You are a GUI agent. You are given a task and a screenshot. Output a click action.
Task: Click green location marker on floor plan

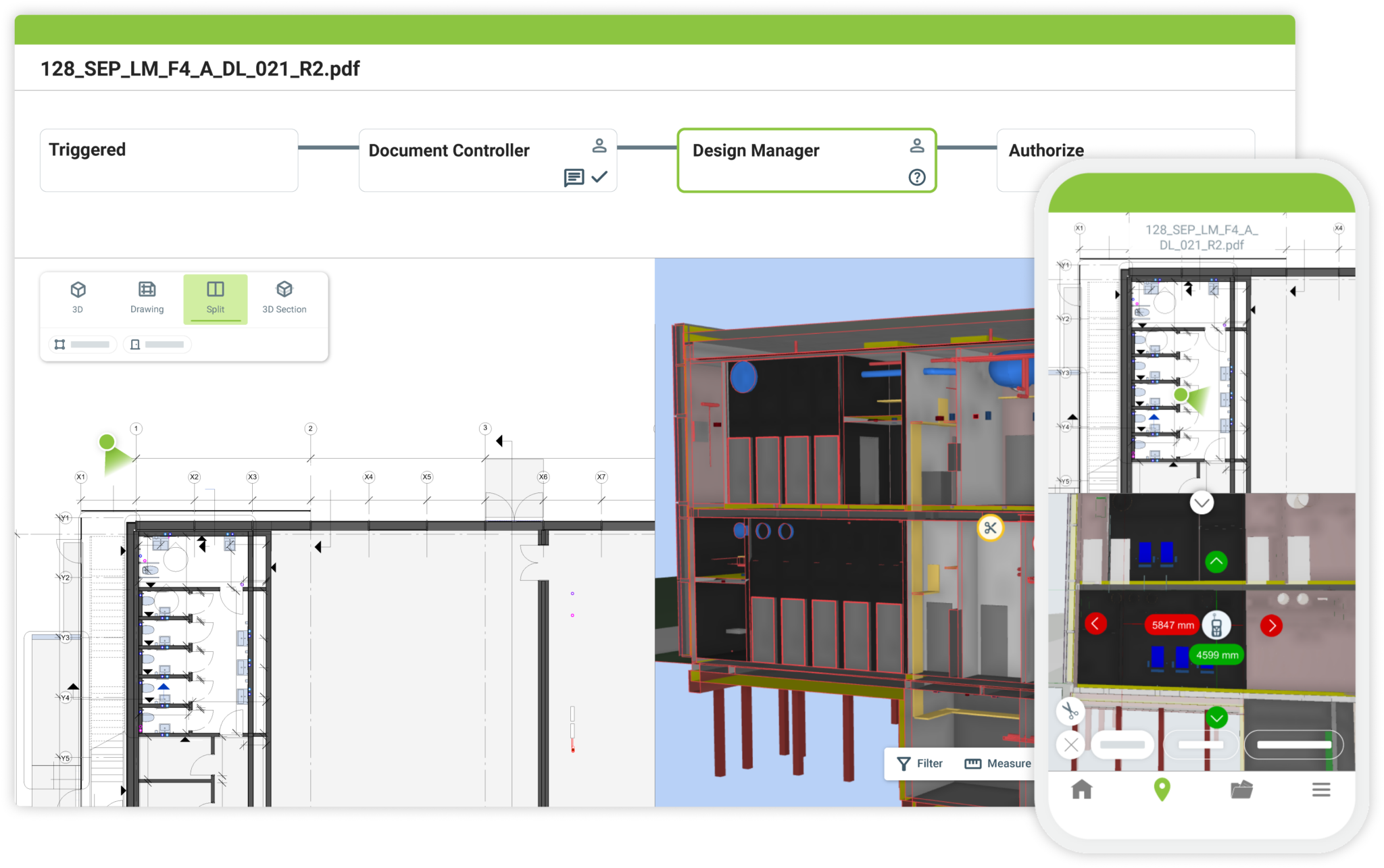pos(107,442)
